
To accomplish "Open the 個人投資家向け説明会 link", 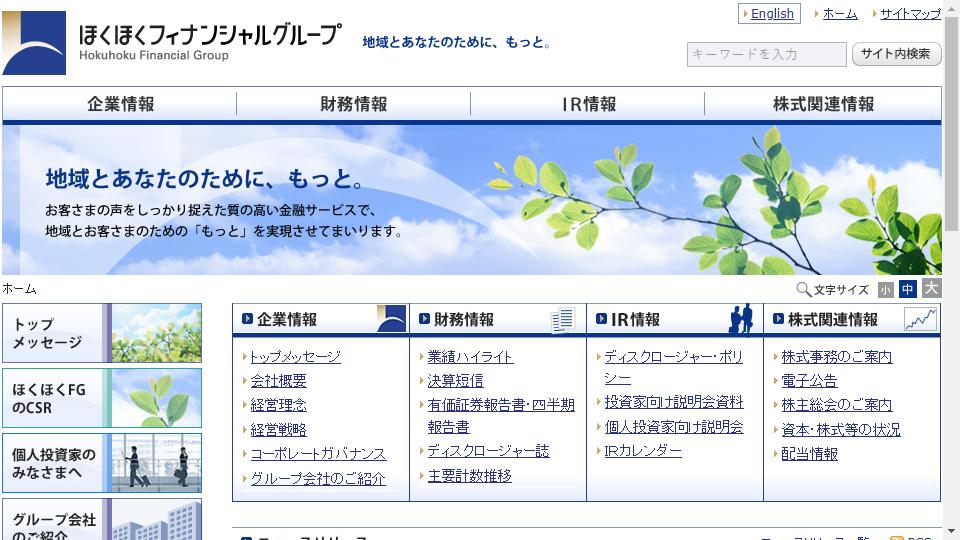I will [x=673, y=426].
